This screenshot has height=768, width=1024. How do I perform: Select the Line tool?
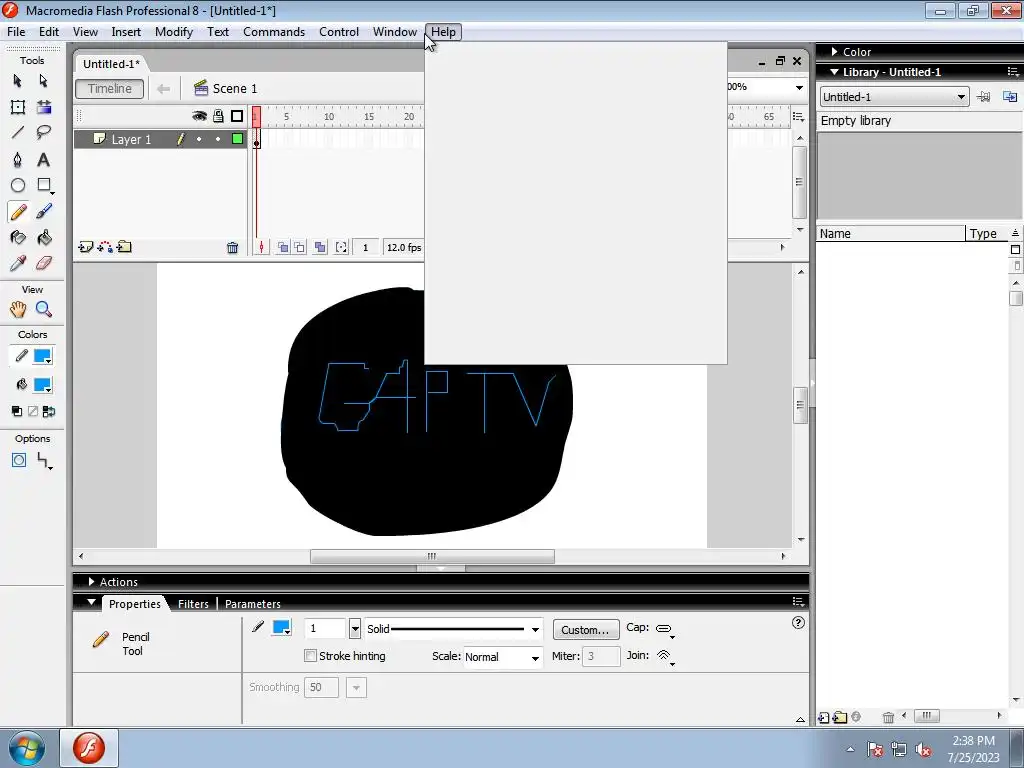tap(18, 133)
